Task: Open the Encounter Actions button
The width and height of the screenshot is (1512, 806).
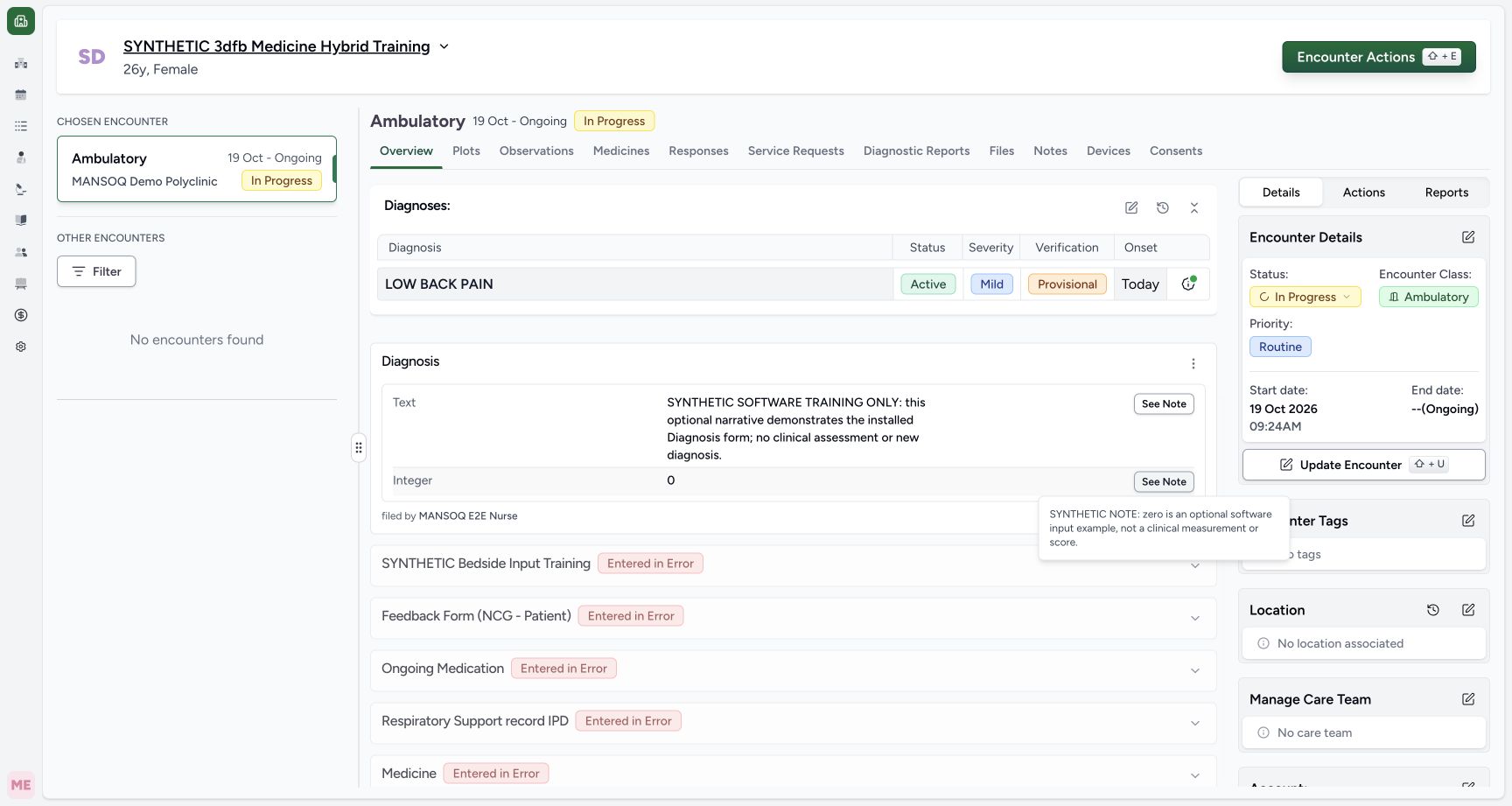Action: (1379, 57)
